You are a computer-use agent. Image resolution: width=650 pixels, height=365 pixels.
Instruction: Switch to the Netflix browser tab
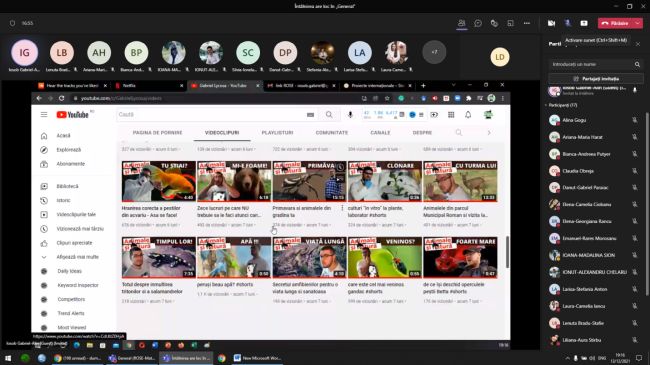pos(150,85)
